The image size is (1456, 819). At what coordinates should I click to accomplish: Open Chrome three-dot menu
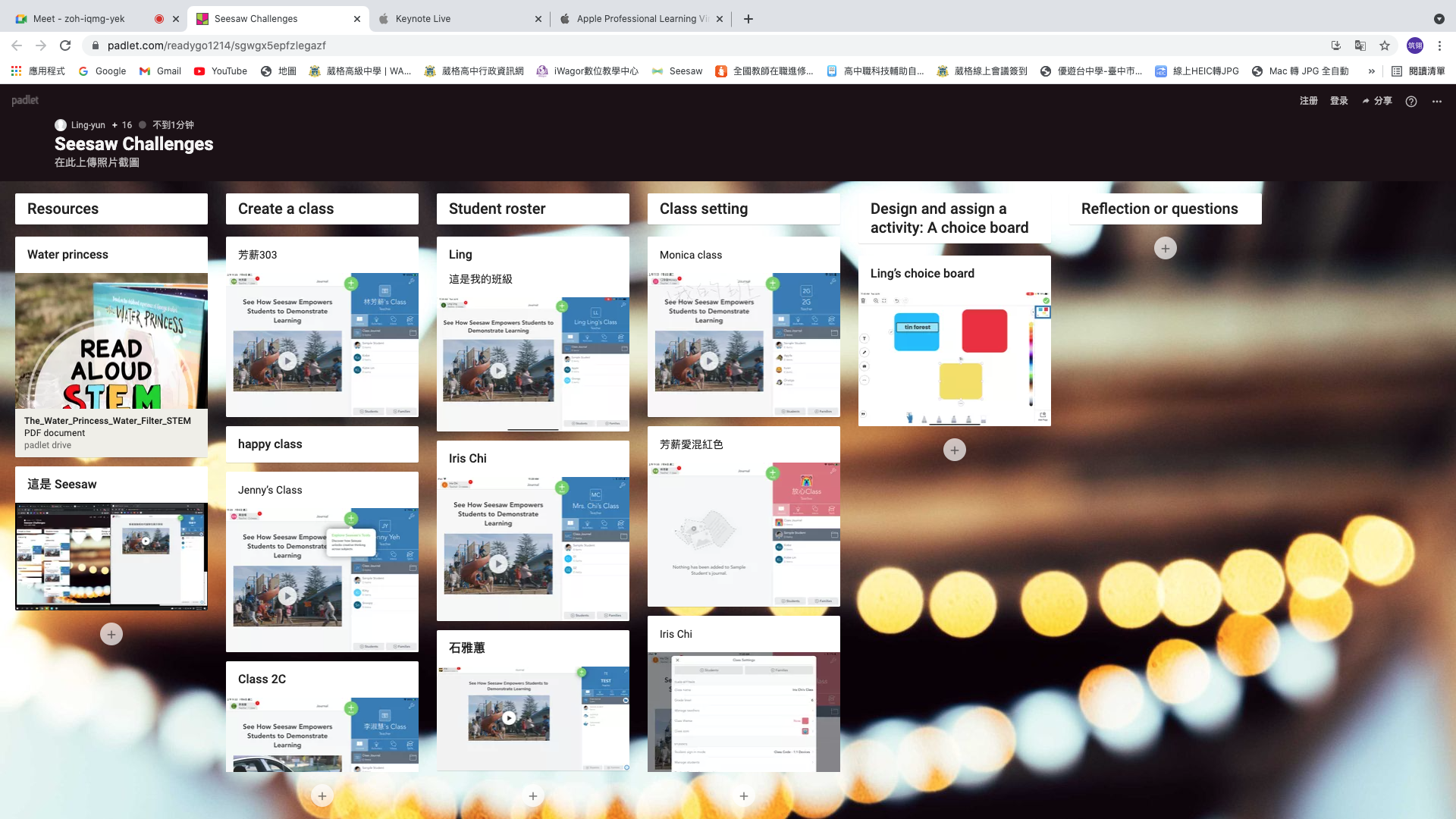coord(1439,45)
